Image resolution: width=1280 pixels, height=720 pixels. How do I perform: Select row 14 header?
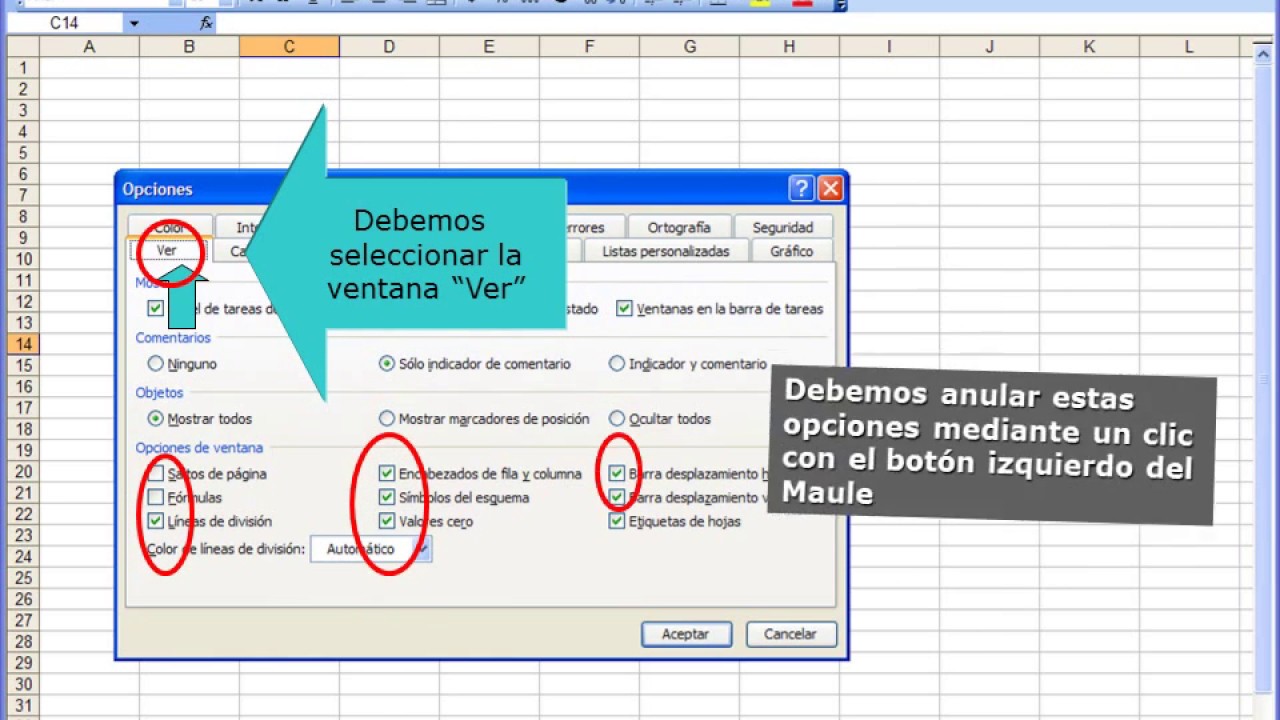[x=23, y=344]
